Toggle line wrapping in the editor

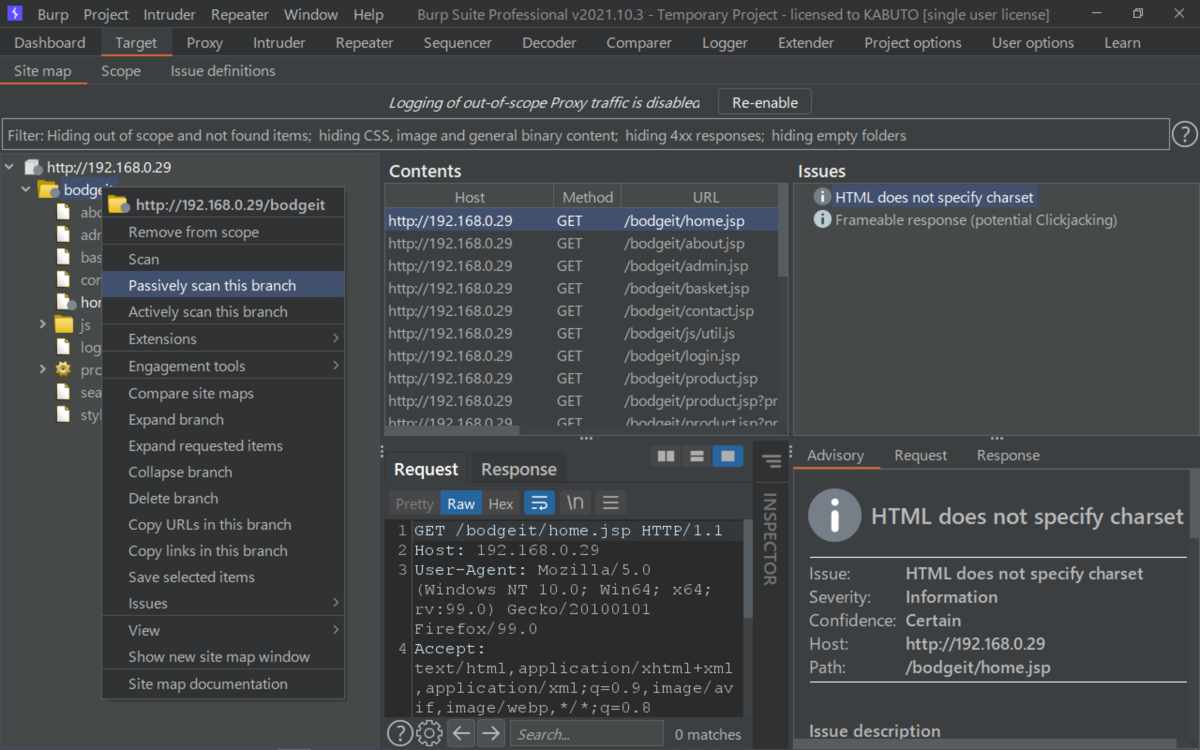click(540, 503)
